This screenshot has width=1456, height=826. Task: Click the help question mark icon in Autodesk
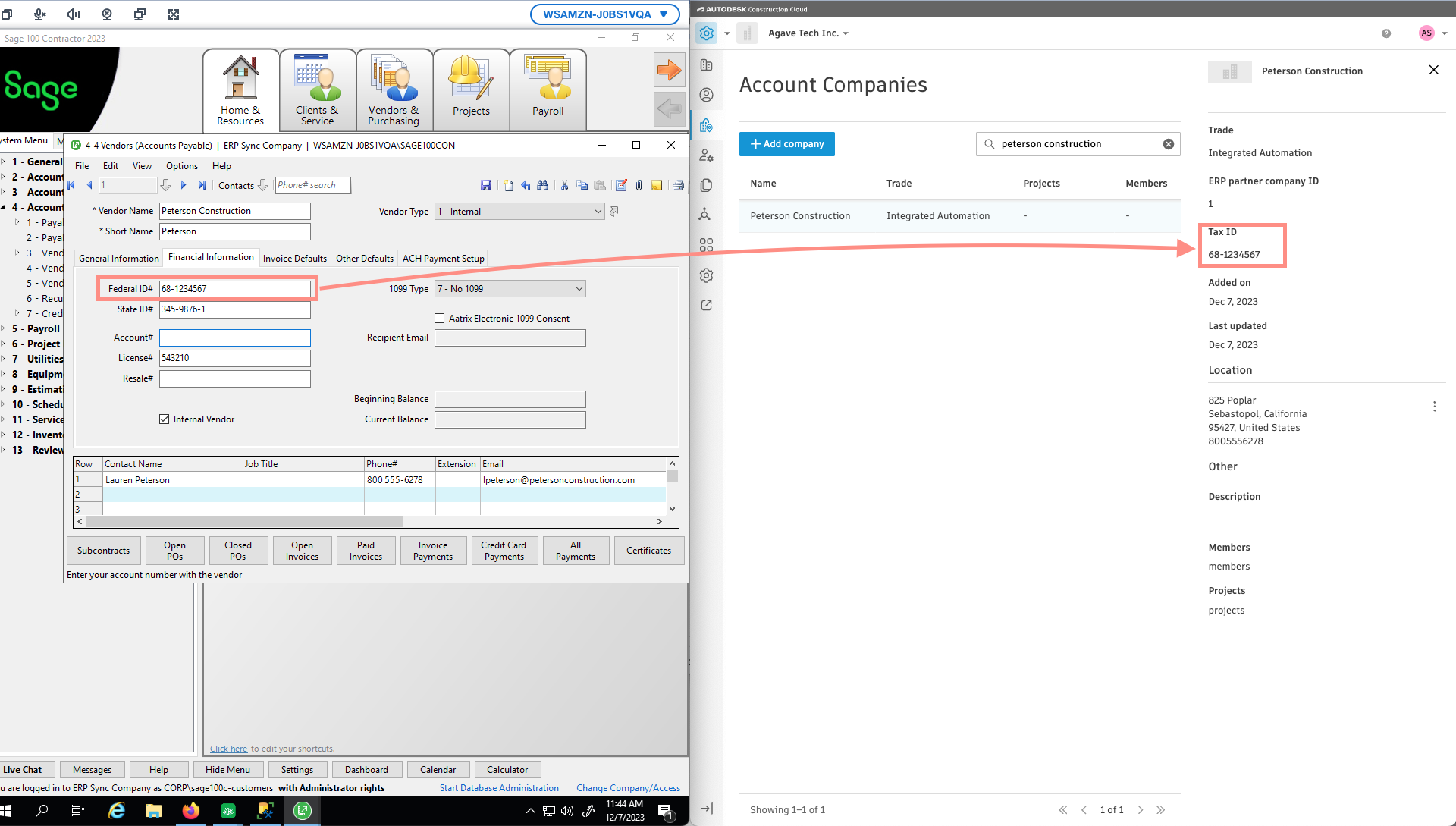(1386, 33)
